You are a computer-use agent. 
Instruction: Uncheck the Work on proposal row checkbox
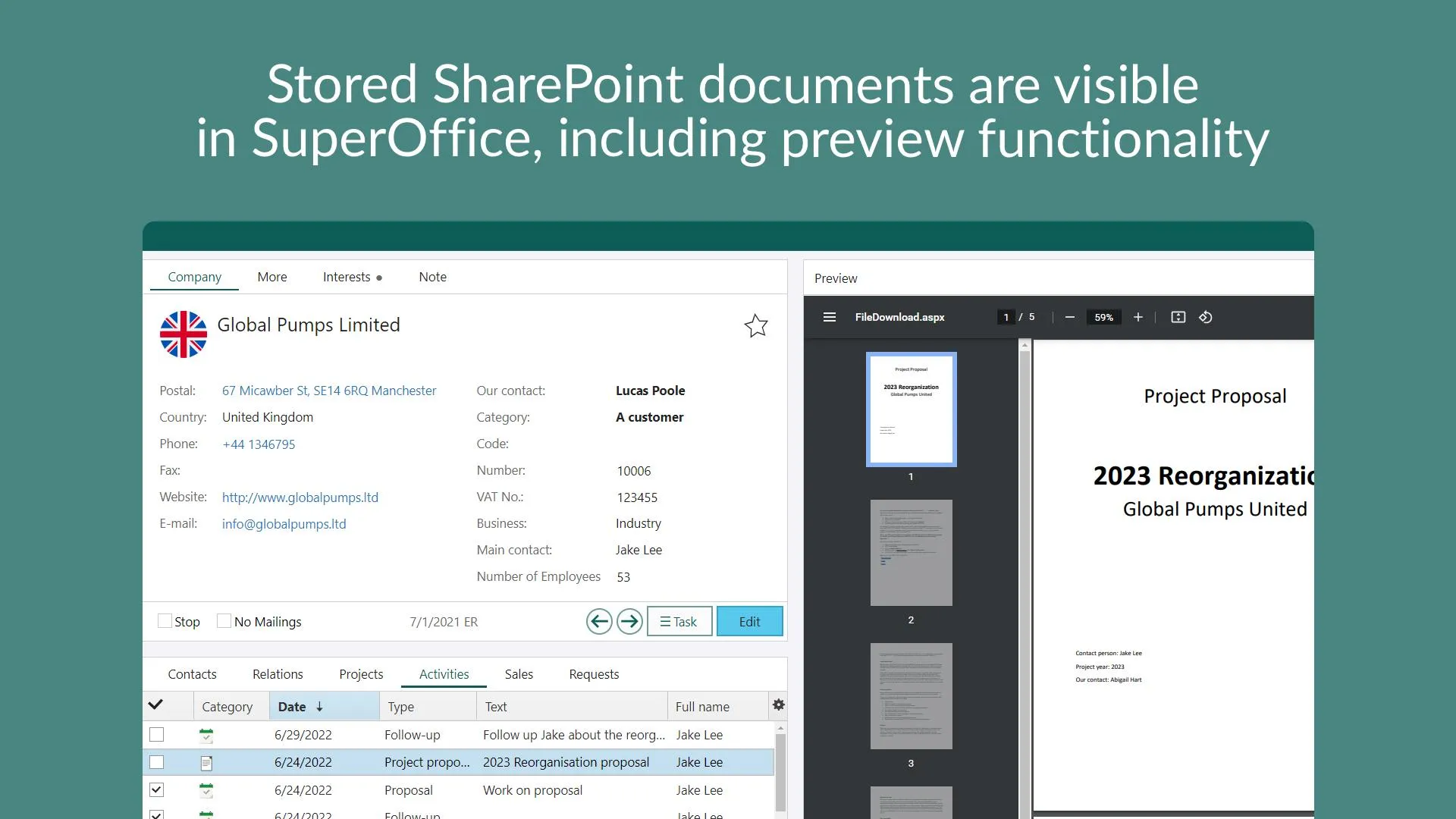[x=156, y=790]
